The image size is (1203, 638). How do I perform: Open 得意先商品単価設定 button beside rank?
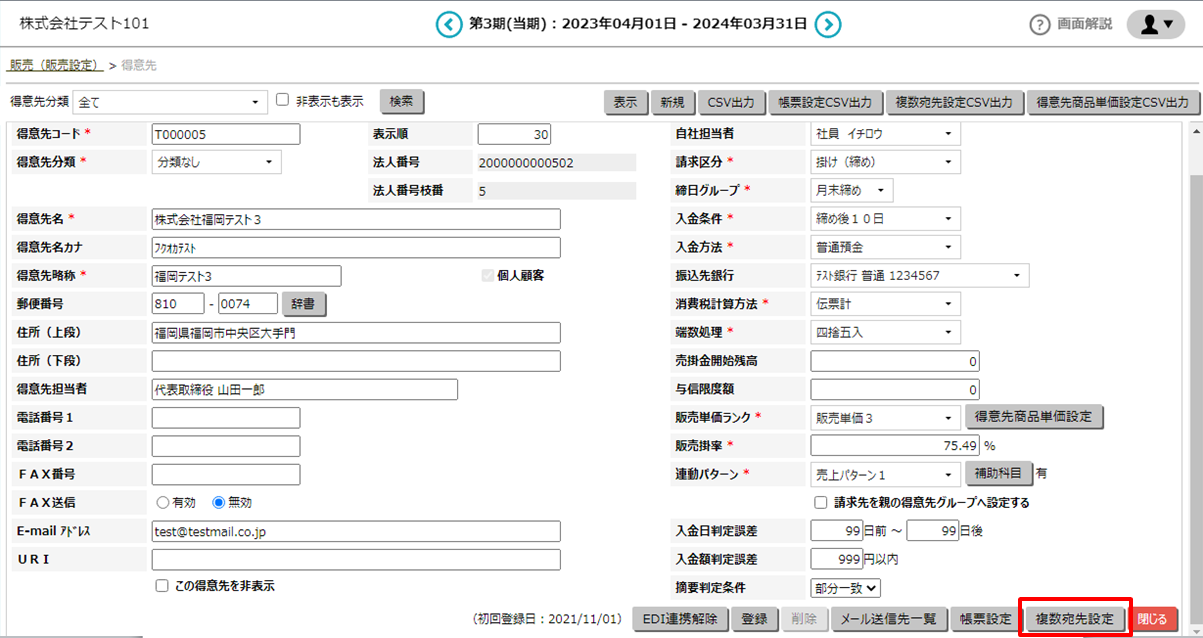click(1034, 417)
